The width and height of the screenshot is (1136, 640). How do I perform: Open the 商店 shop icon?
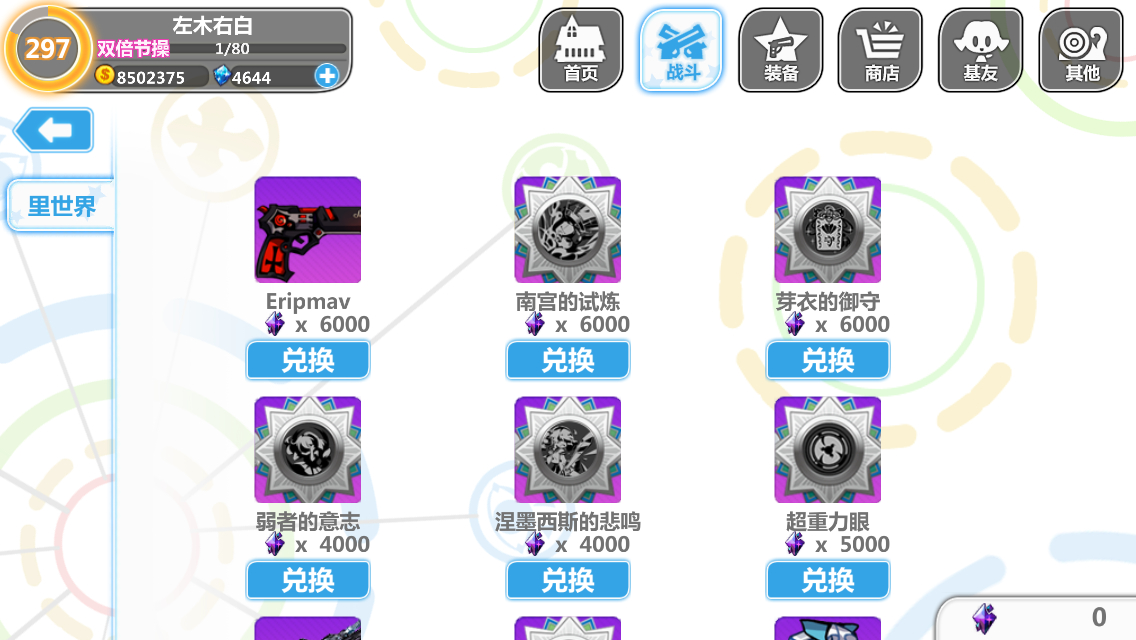click(x=880, y=50)
